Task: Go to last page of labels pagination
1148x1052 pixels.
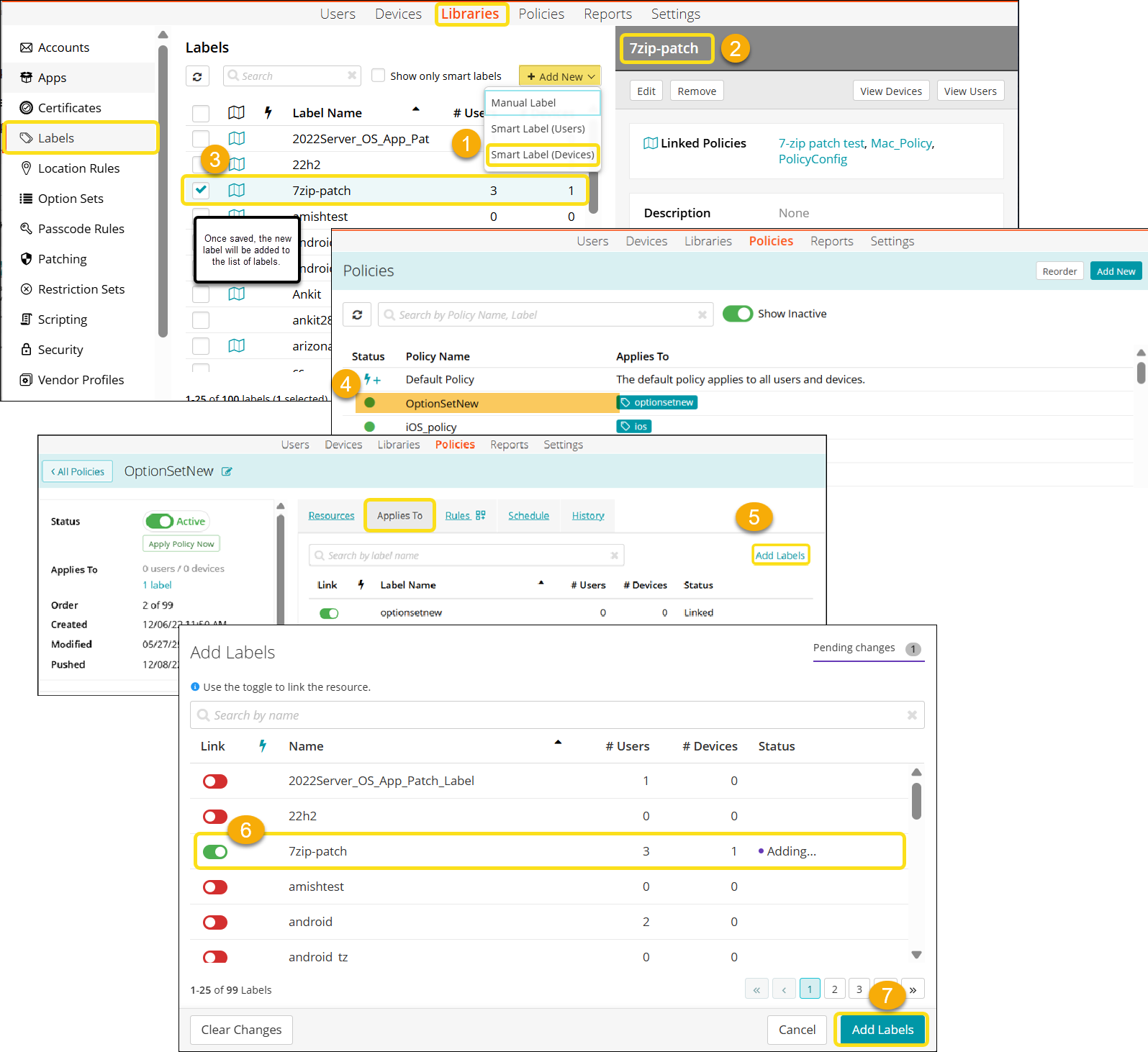Action: coord(913,989)
